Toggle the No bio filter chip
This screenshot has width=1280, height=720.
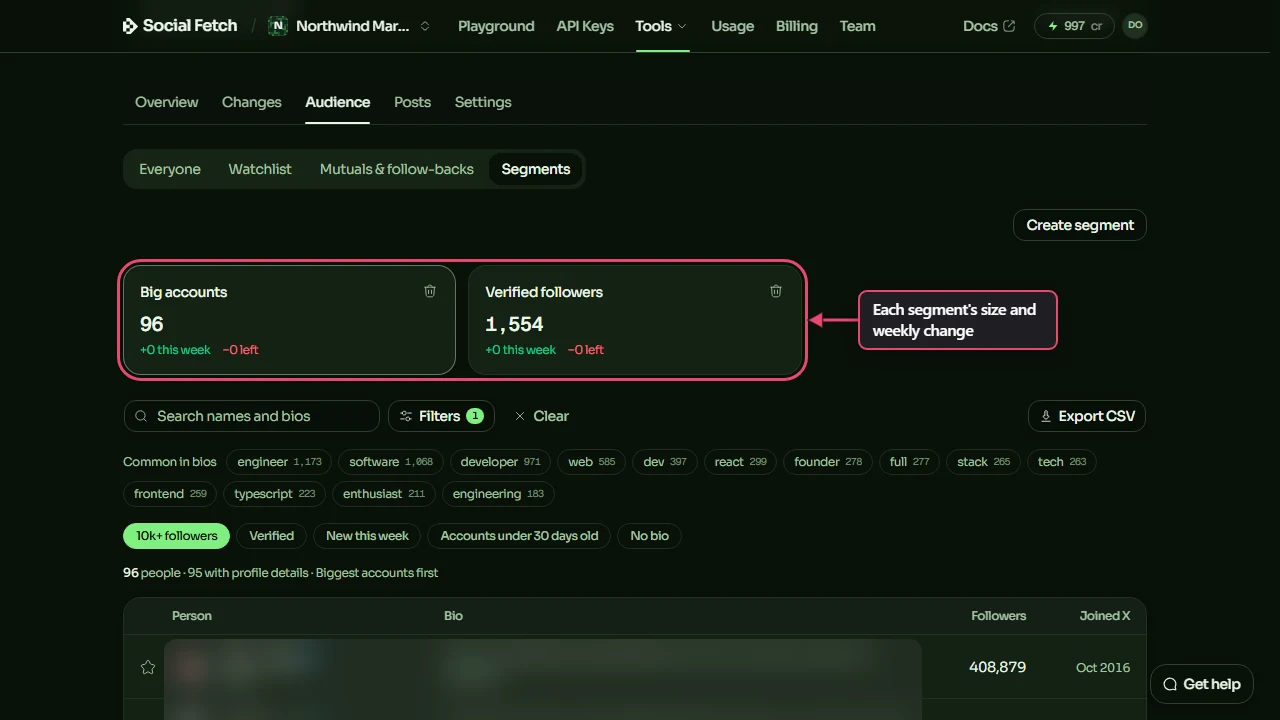[650, 536]
